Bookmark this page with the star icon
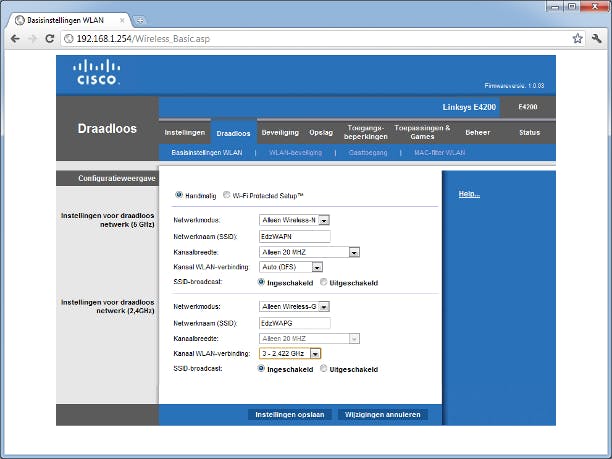Image resolution: width=612 pixels, height=459 pixels. click(x=578, y=38)
